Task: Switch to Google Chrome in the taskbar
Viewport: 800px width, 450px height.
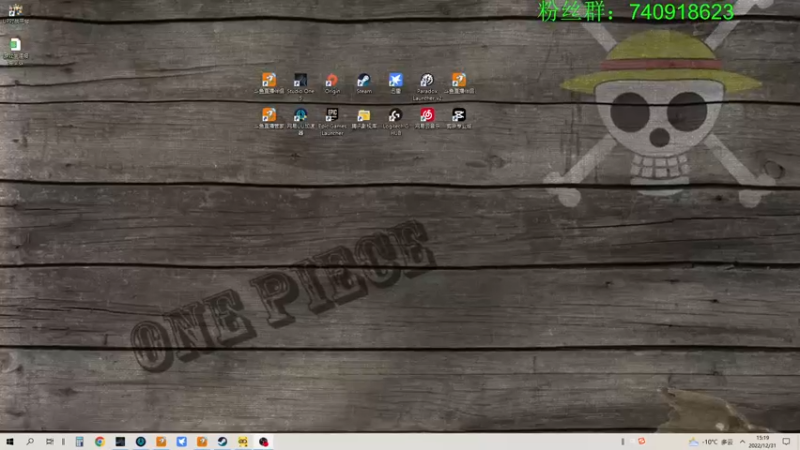Action: coord(100,441)
